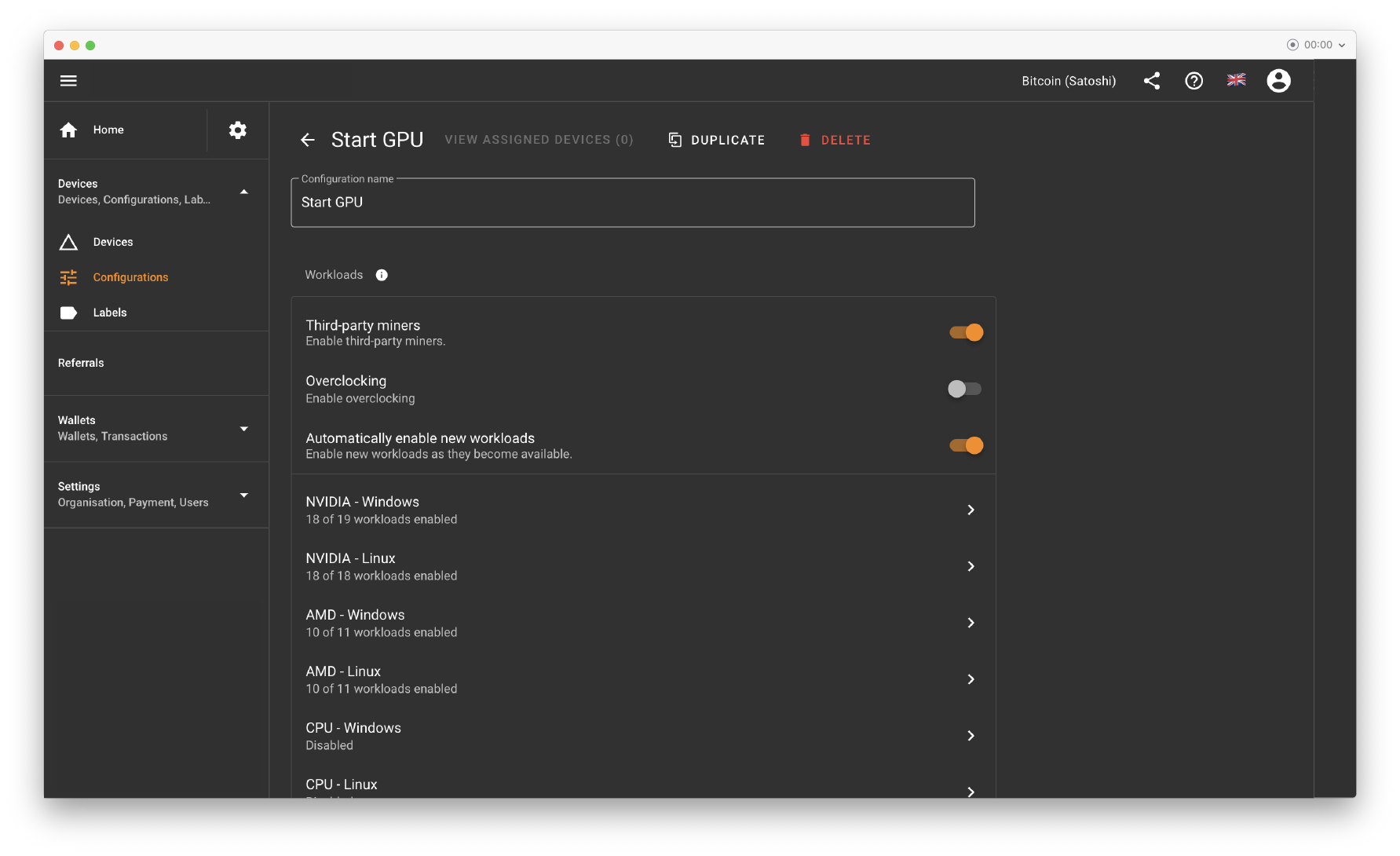Open the user account profile icon
Screen dimensions: 1400x856
pos(1278,81)
